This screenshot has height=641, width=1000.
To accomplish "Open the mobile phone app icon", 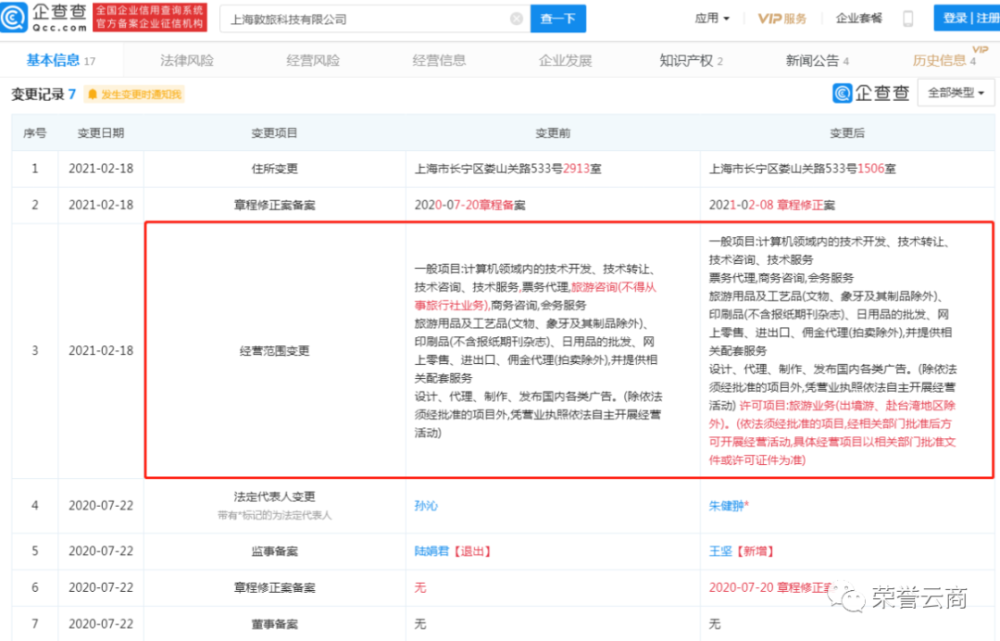I will [x=908, y=18].
